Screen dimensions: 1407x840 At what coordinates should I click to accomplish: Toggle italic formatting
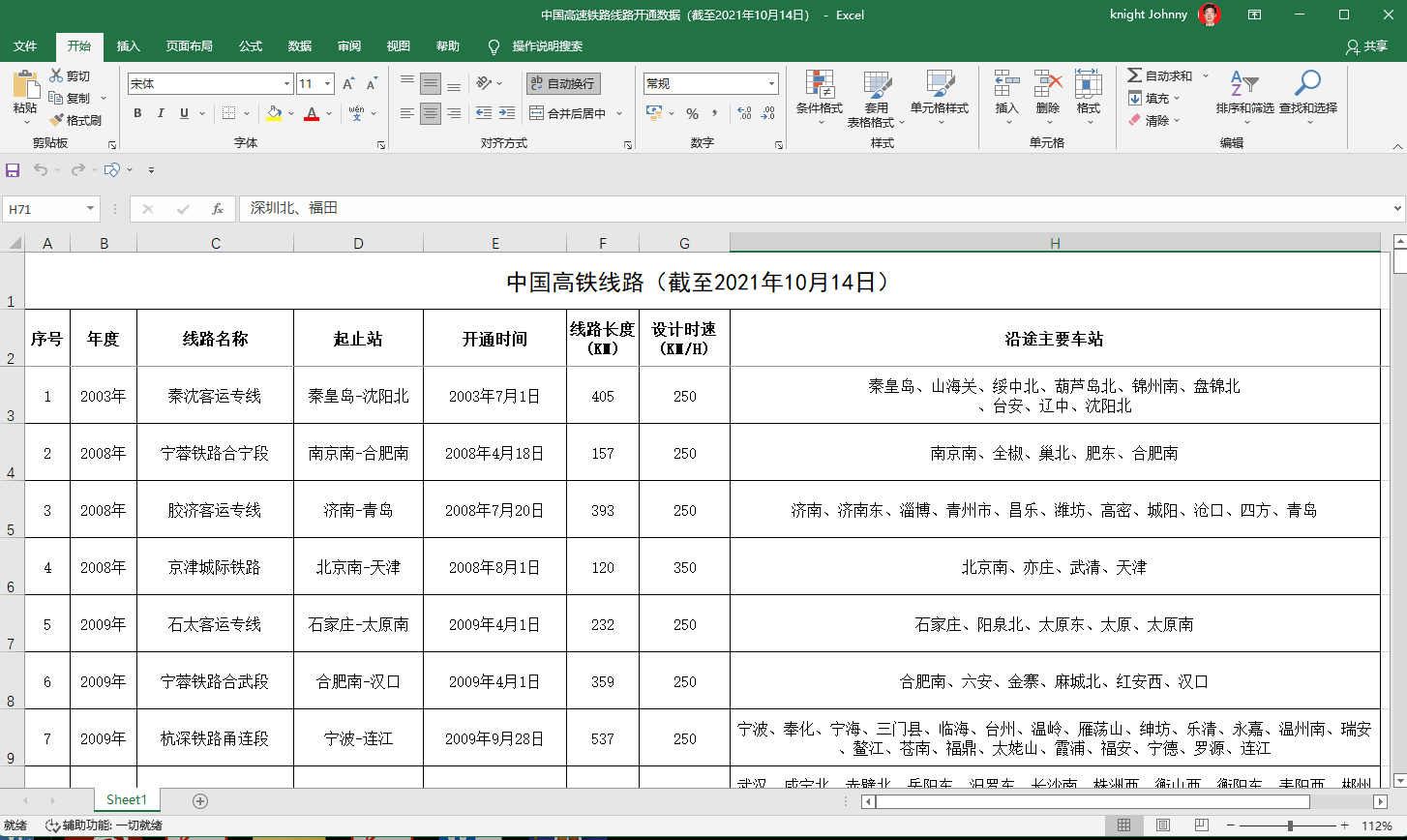(x=161, y=113)
